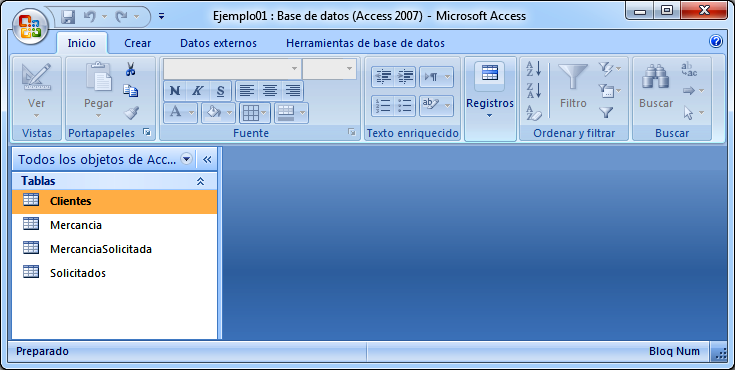This screenshot has width=735, height=370.
Task: Open the Advanced filter options icon
Action: point(609,91)
